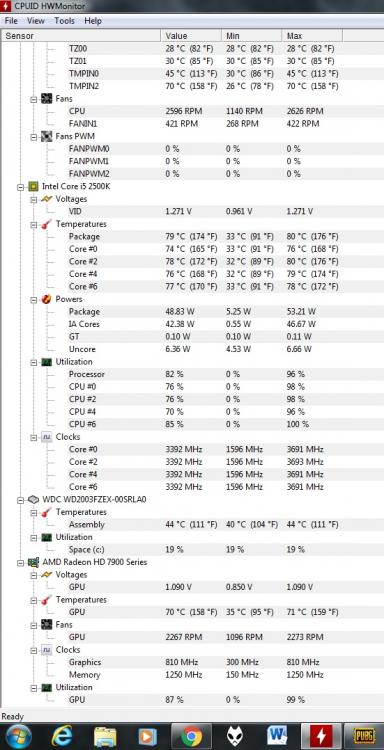
Task: Click the flame icon next to Powers
Action: [46, 299]
